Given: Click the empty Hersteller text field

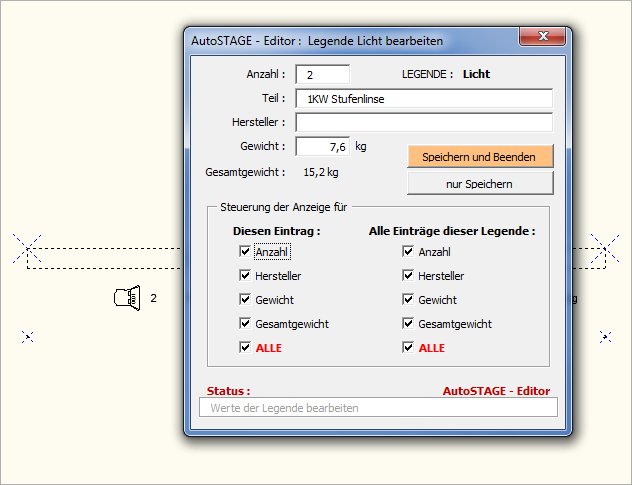Looking at the screenshot, I should pyautogui.click(x=423, y=122).
